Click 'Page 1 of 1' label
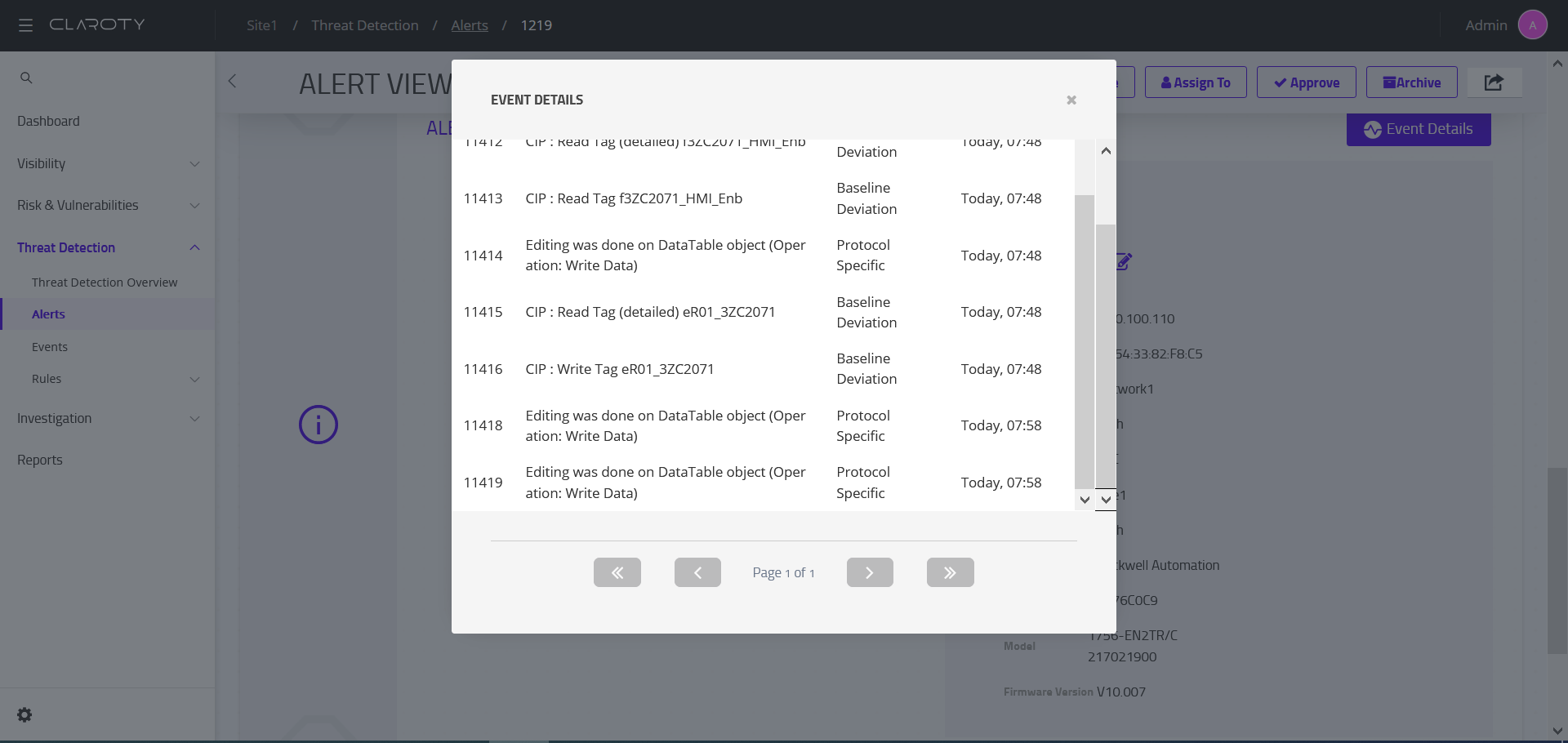Screen dimensions: 1568x743 coord(783,572)
